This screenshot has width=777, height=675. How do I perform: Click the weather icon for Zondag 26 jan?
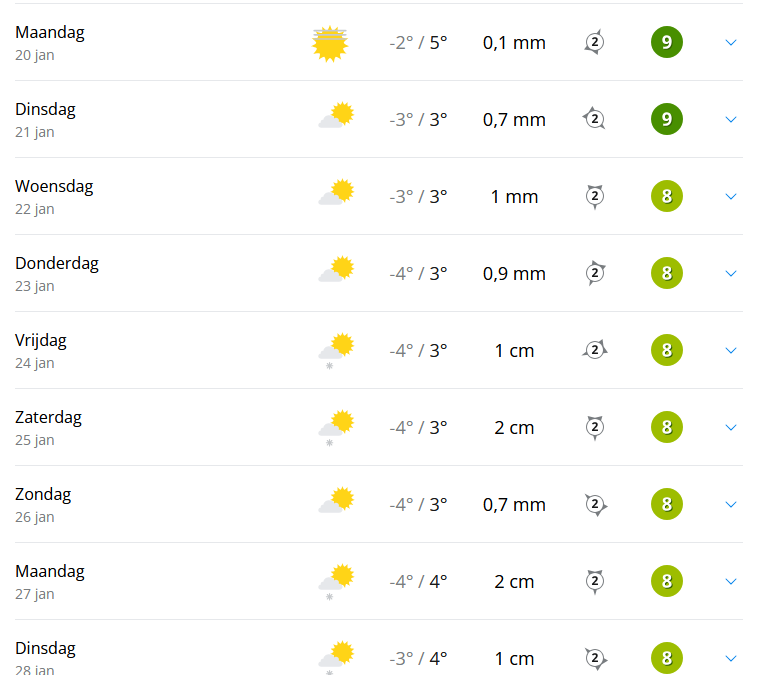(336, 504)
